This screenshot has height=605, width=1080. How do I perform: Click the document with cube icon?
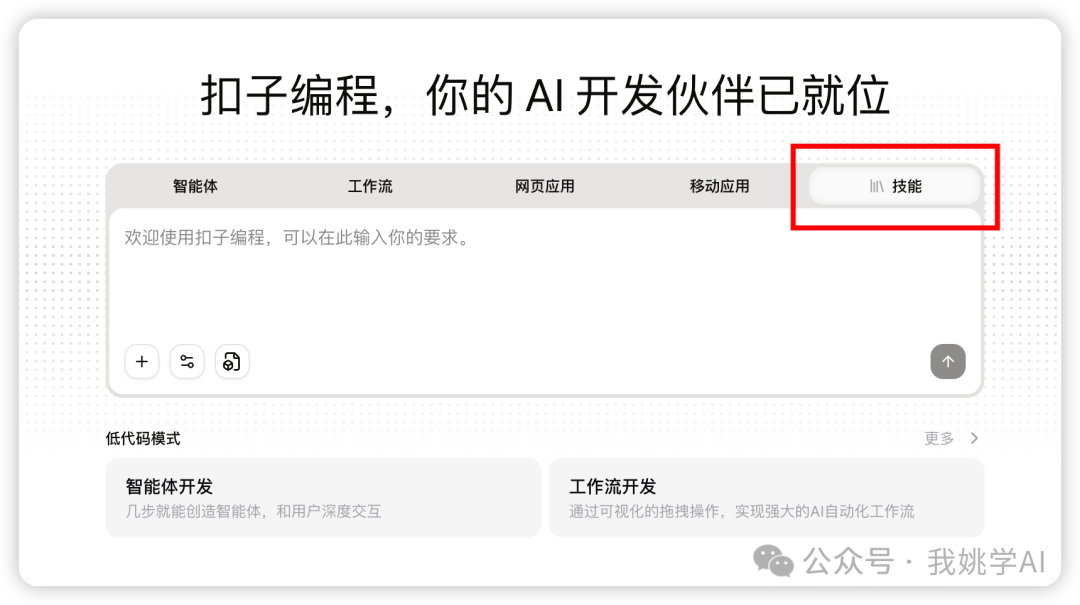(231, 362)
